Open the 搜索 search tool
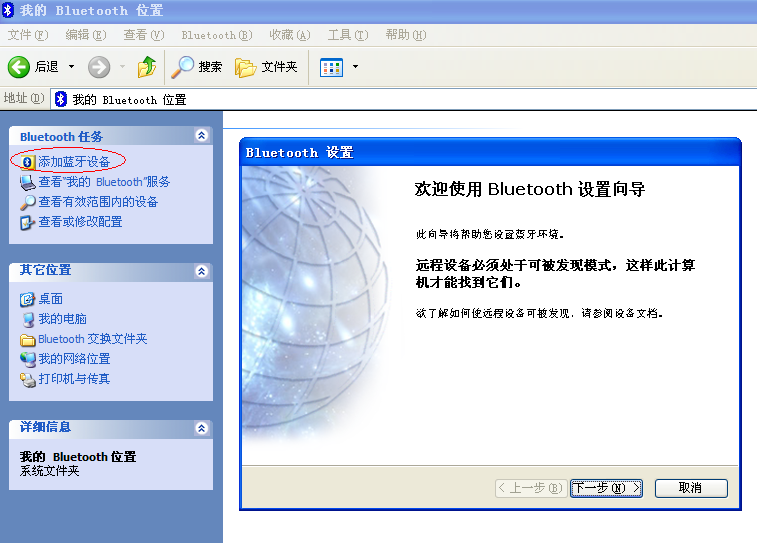The width and height of the screenshot is (757, 543). (197, 67)
